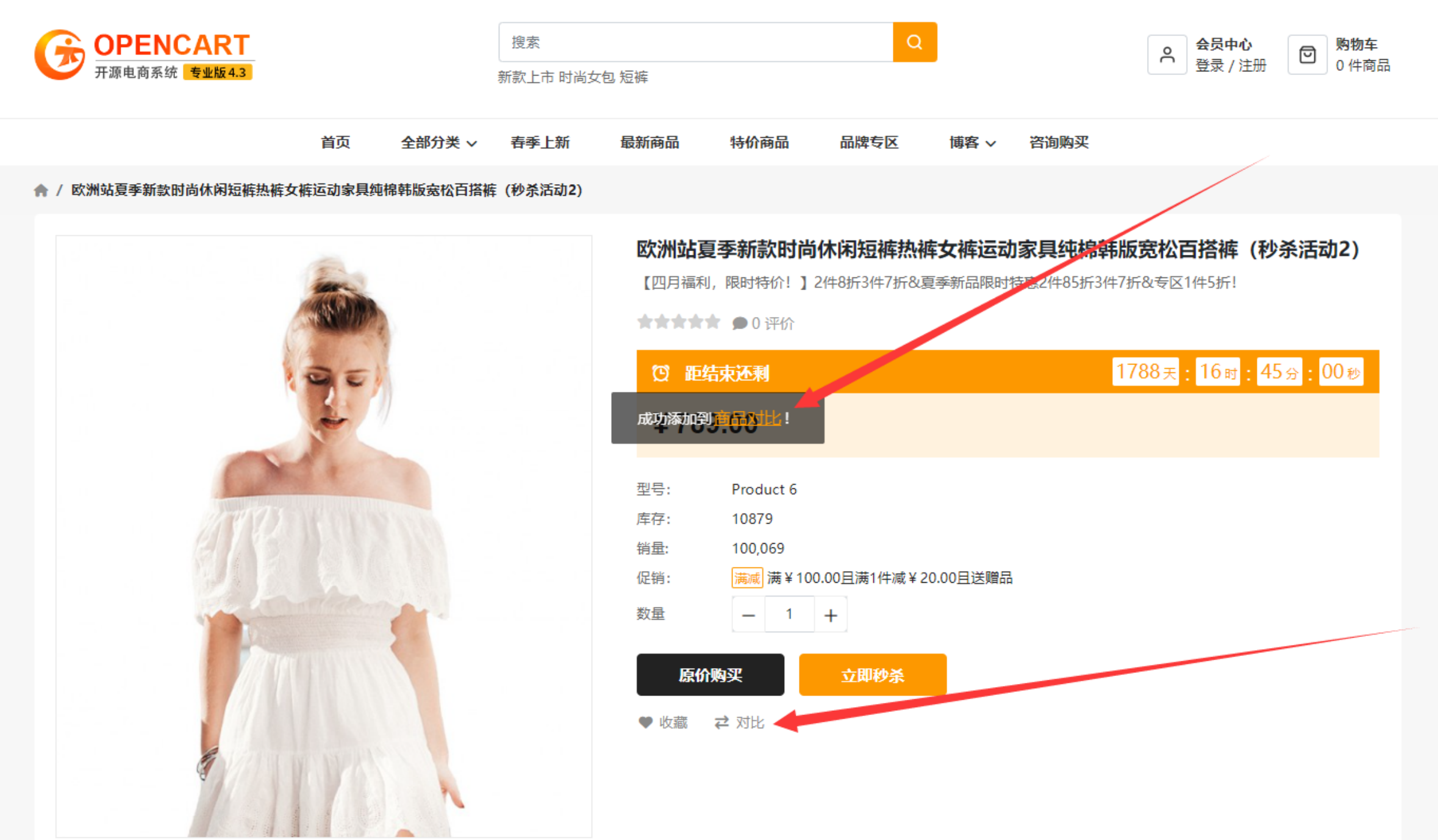Click the main product title heading

tap(998, 250)
